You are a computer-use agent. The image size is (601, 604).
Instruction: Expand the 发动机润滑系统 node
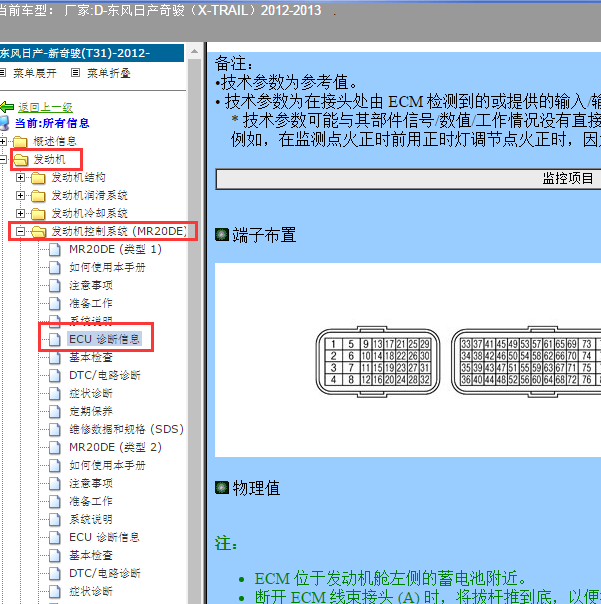[x=20, y=195]
